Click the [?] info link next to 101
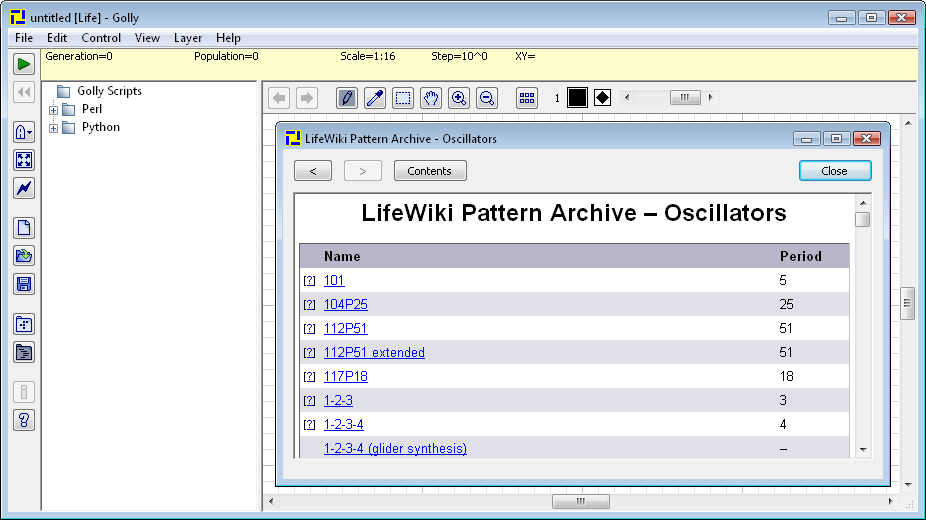The image size is (926, 520). 309,281
